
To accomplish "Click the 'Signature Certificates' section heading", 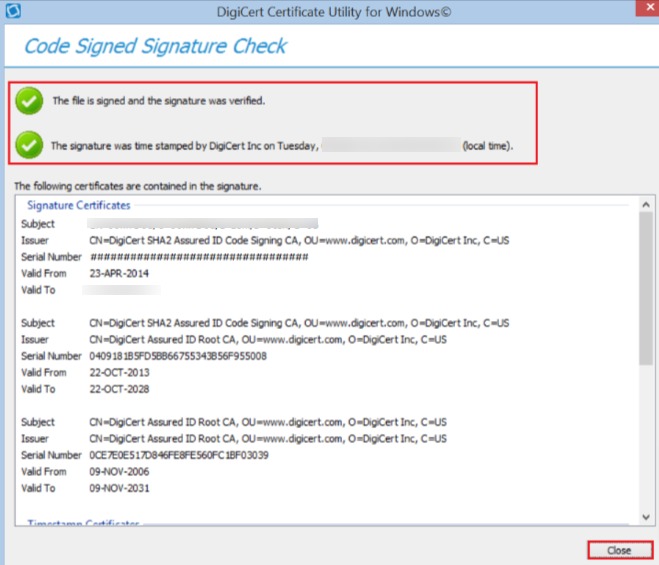I will pos(79,205).
